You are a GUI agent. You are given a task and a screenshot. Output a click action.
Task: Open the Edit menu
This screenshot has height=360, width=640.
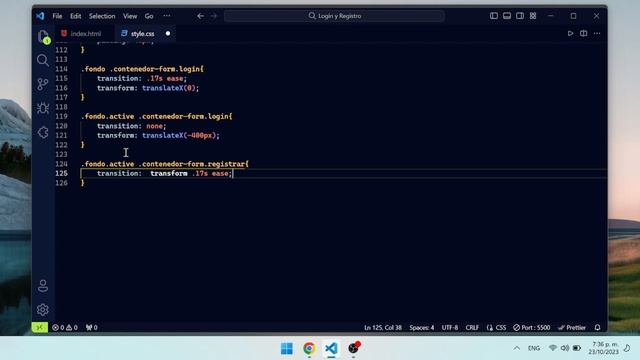tap(76, 16)
